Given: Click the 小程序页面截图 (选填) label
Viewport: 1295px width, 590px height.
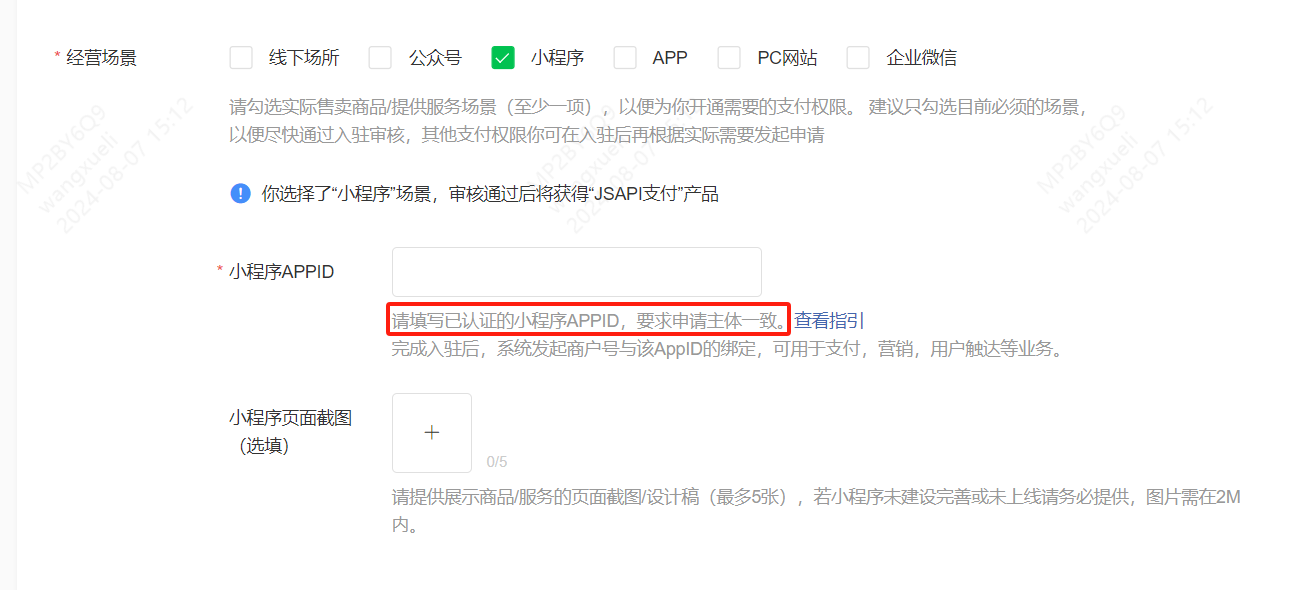Looking at the screenshot, I should click(290, 432).
